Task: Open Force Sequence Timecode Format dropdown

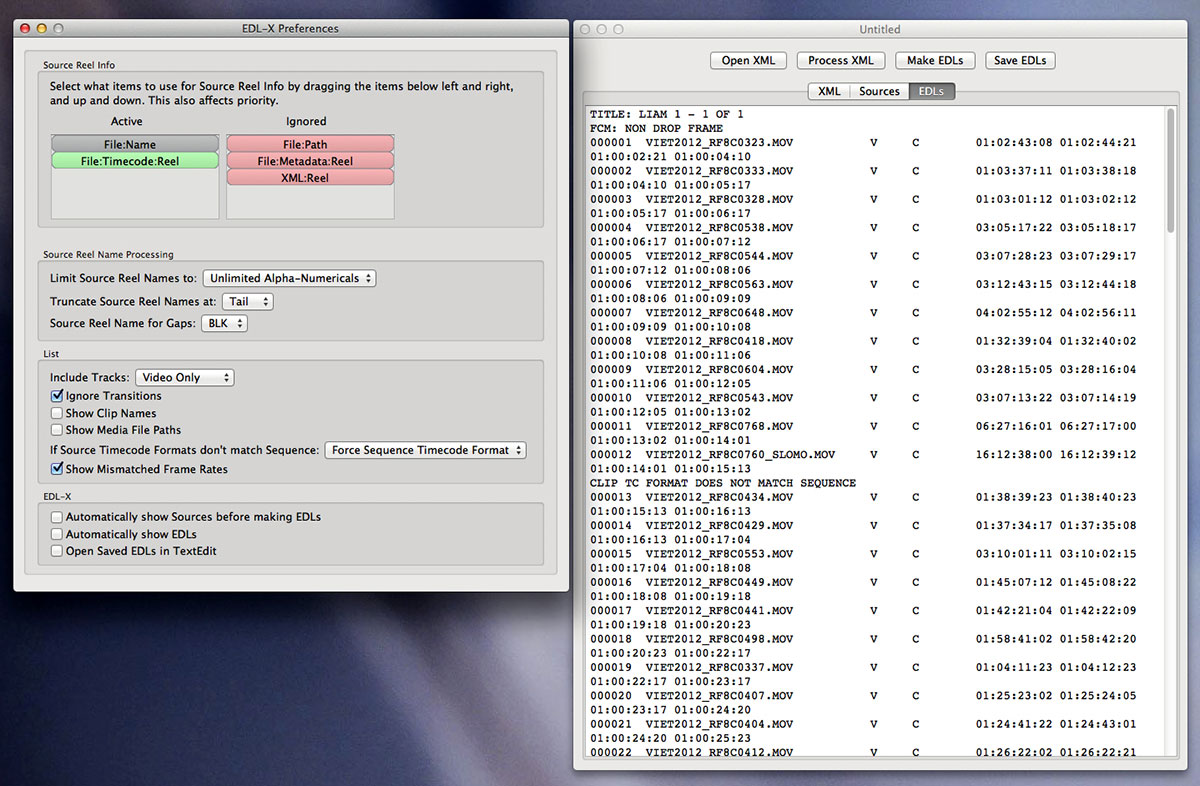Action: [425, 450]
